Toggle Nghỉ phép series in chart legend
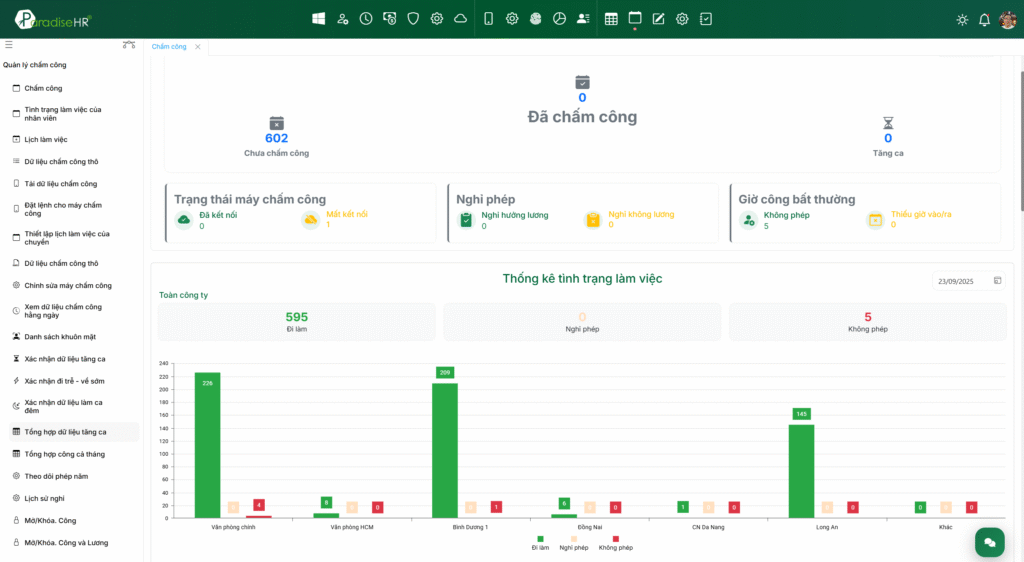 point(574,544)
